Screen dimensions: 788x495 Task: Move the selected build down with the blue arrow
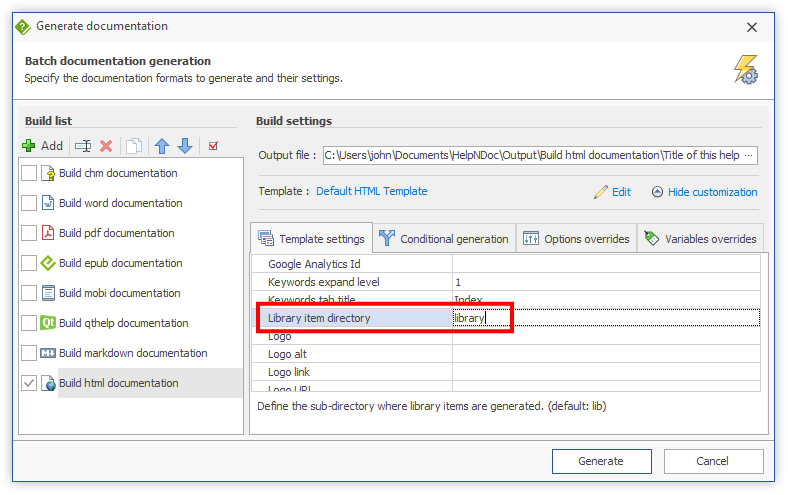185,146
